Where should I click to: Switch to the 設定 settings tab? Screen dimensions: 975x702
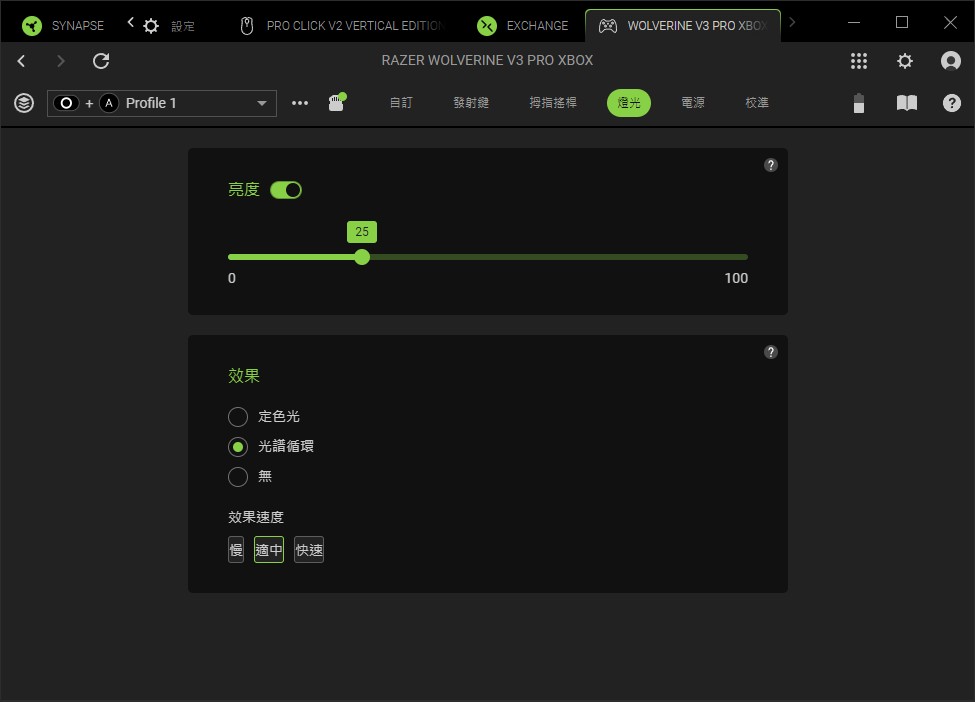tap(169, 25)
